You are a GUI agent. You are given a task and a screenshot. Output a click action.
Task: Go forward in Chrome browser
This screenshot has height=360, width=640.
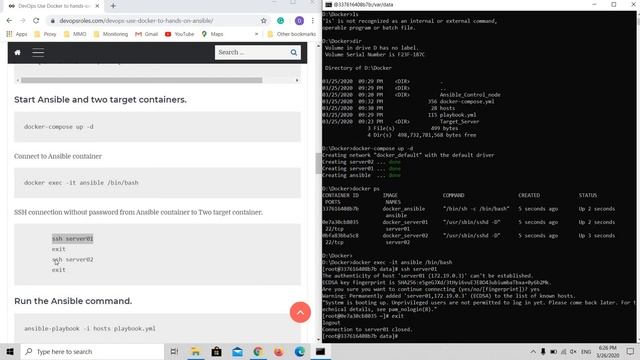point(23,20)
